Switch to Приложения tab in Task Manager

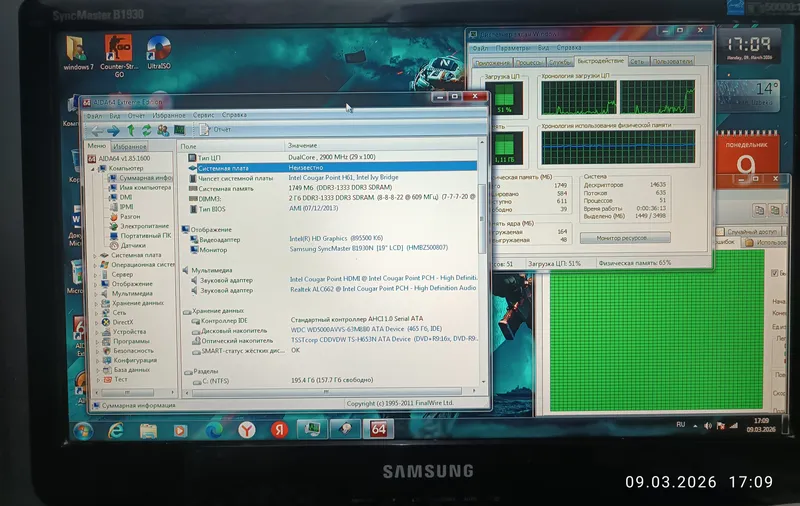[492, 63]
